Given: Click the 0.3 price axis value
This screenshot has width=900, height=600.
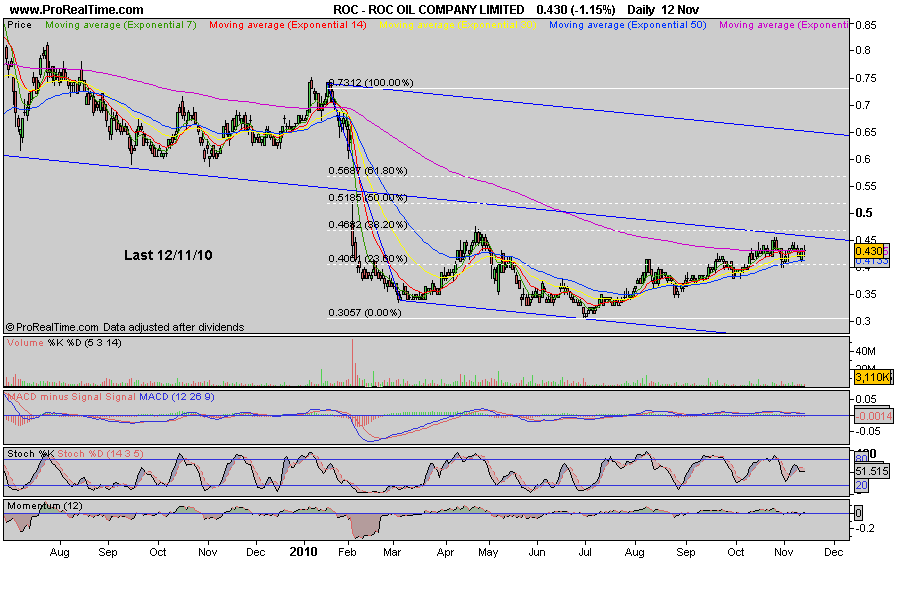Looking at the screenshot, I should click(x=863, y=322).
